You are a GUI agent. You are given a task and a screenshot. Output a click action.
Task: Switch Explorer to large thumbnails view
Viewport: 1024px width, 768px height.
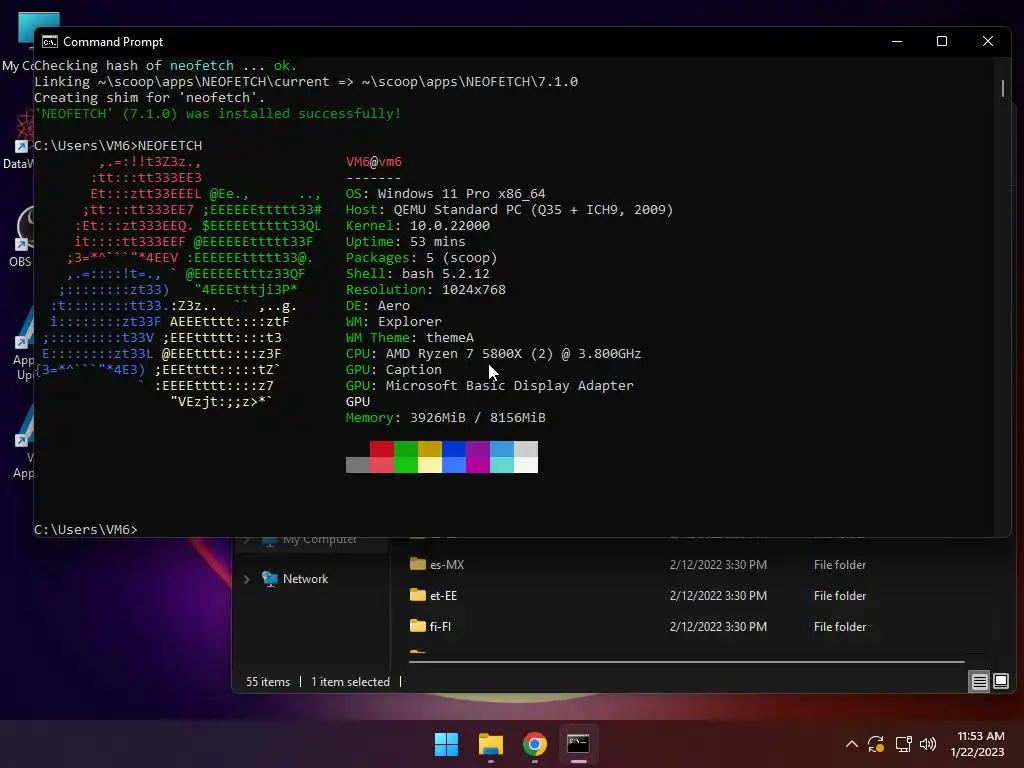[1000, 682]
